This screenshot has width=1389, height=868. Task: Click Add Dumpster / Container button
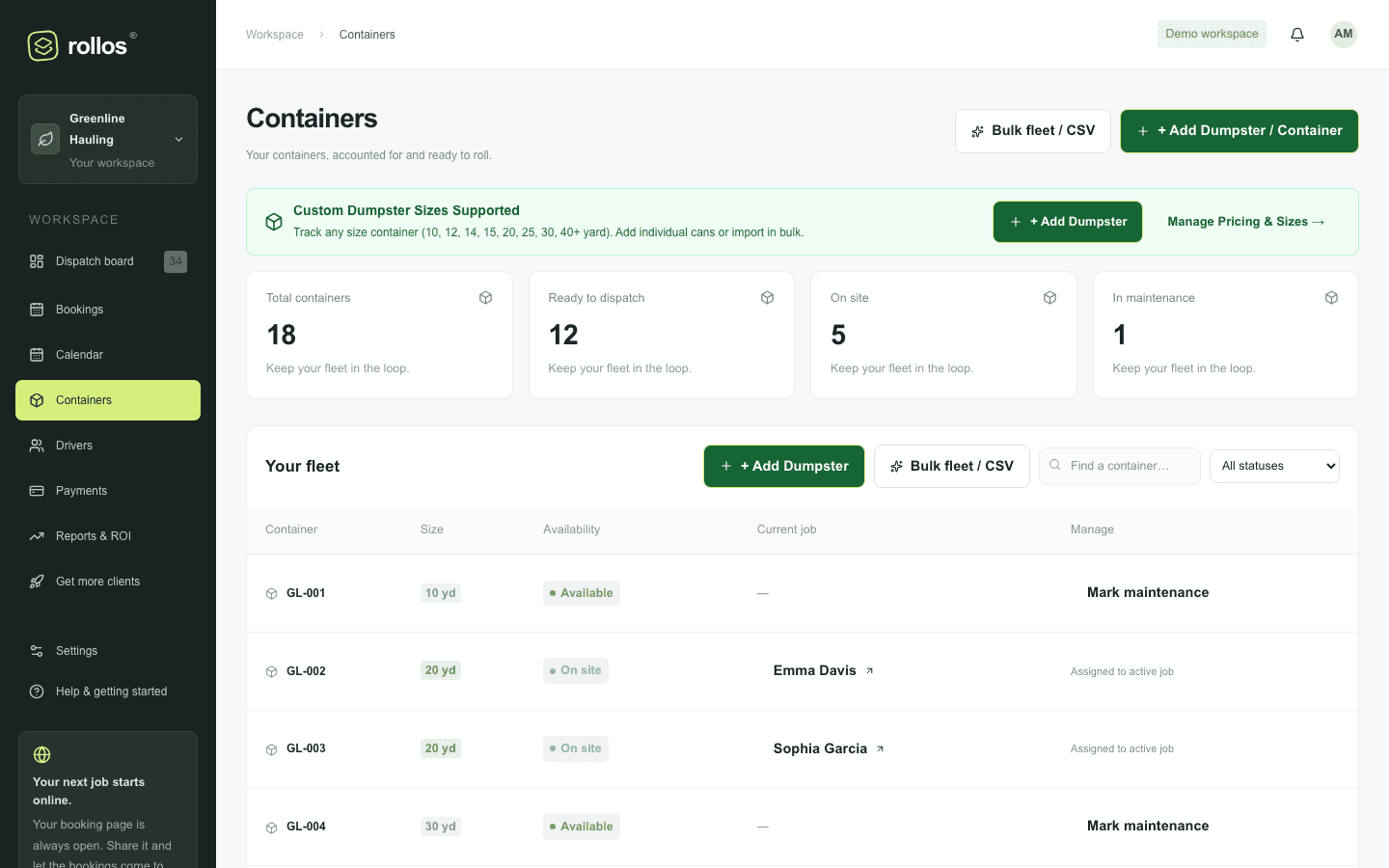pos(1239,131)
